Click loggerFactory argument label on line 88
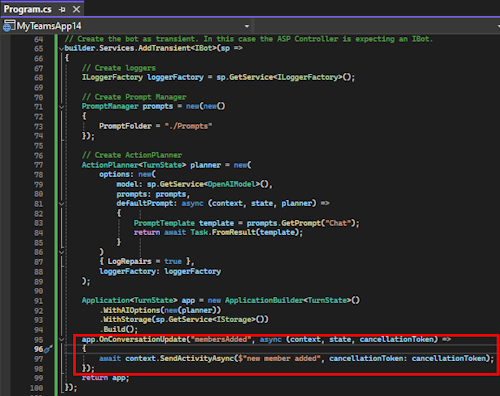500x396 pixels. click(x=127, y=271)
